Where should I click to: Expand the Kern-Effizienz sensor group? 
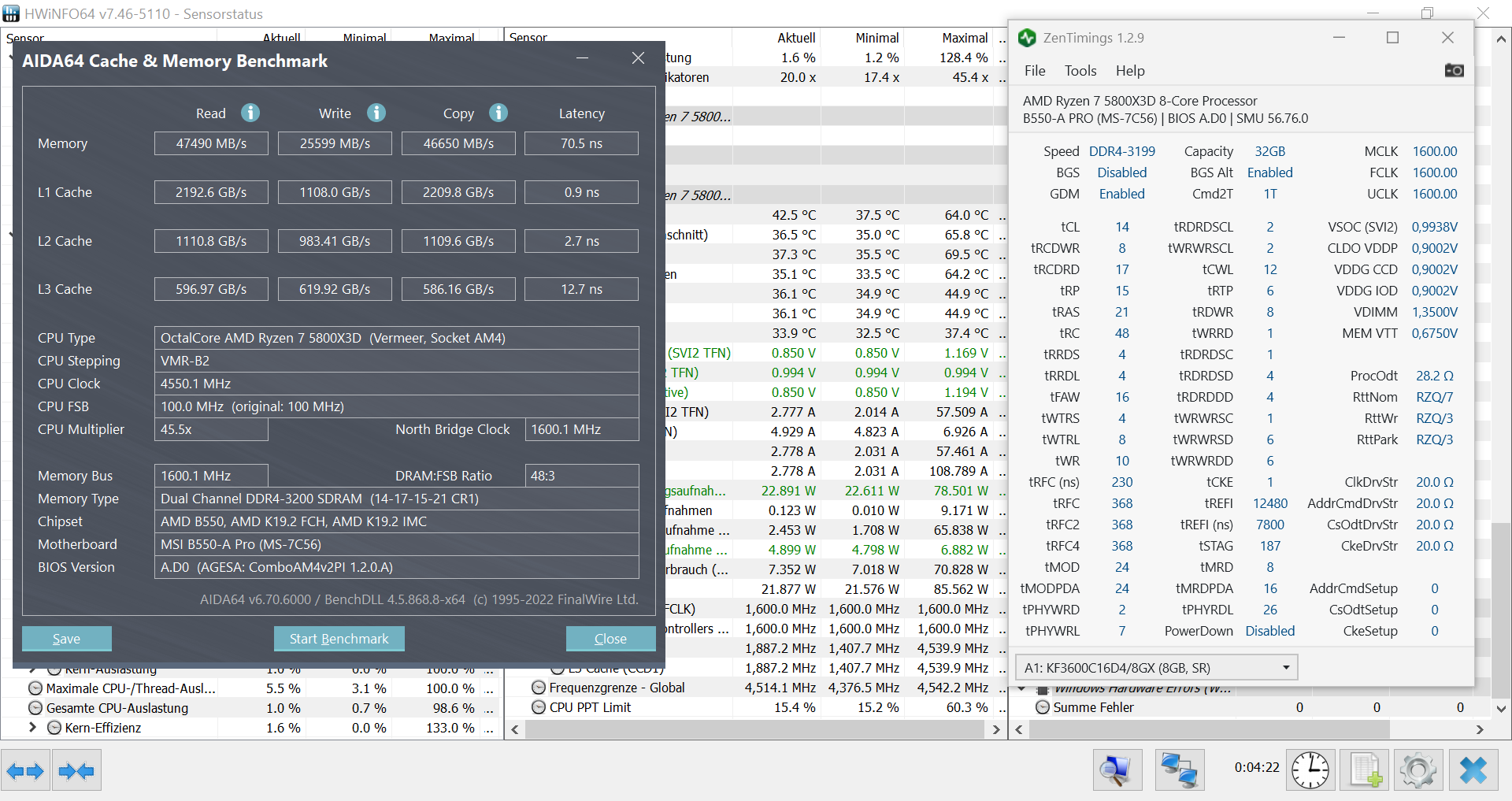33,728
